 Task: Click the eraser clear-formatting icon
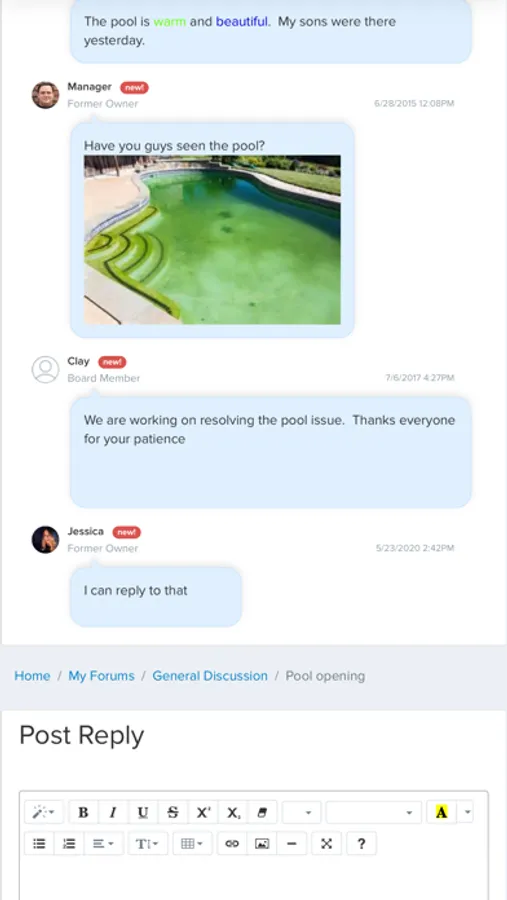click(262, 812)
